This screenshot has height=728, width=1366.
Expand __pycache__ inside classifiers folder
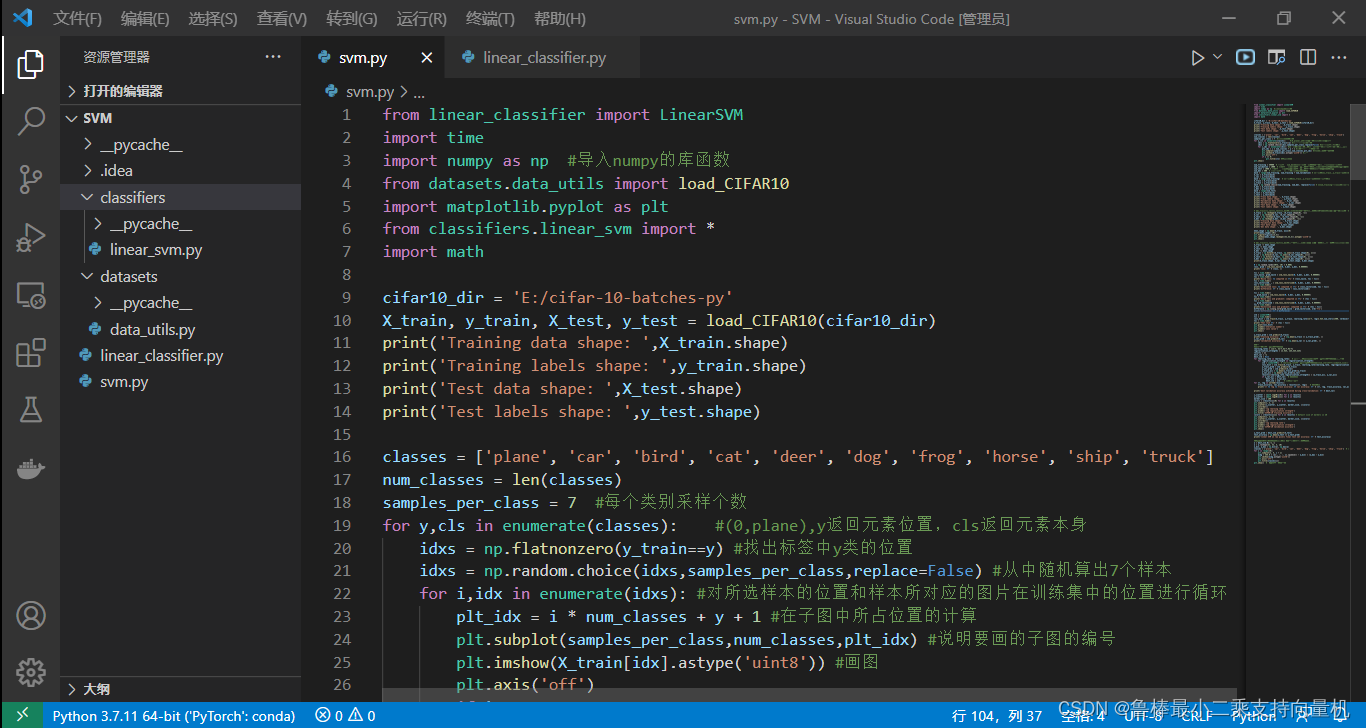tap(180, 224)
